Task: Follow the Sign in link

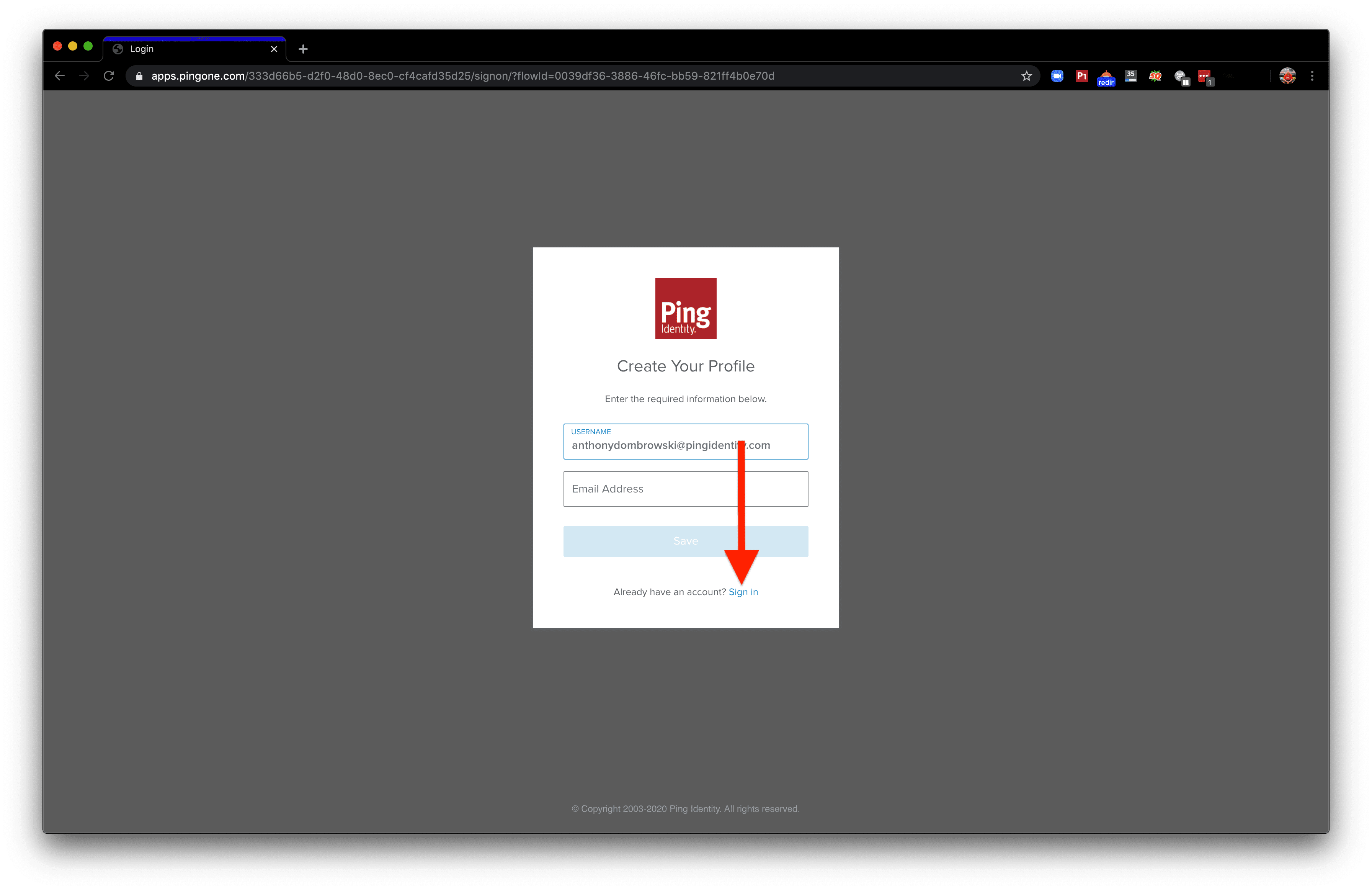Action: tap(743, 592)
